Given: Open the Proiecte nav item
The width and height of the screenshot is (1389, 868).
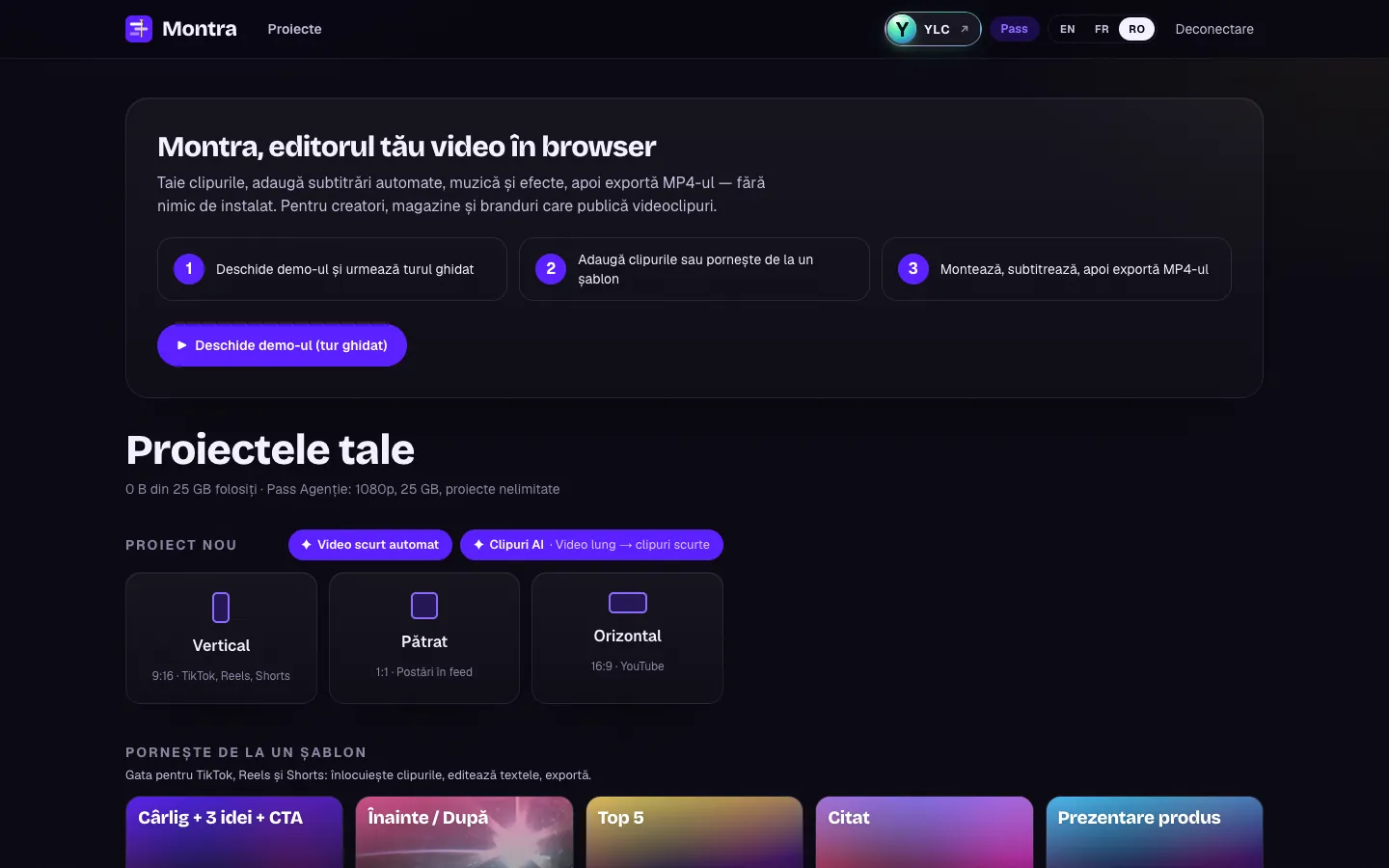Looking at the screenshot, I should click(x=295, y=29).
